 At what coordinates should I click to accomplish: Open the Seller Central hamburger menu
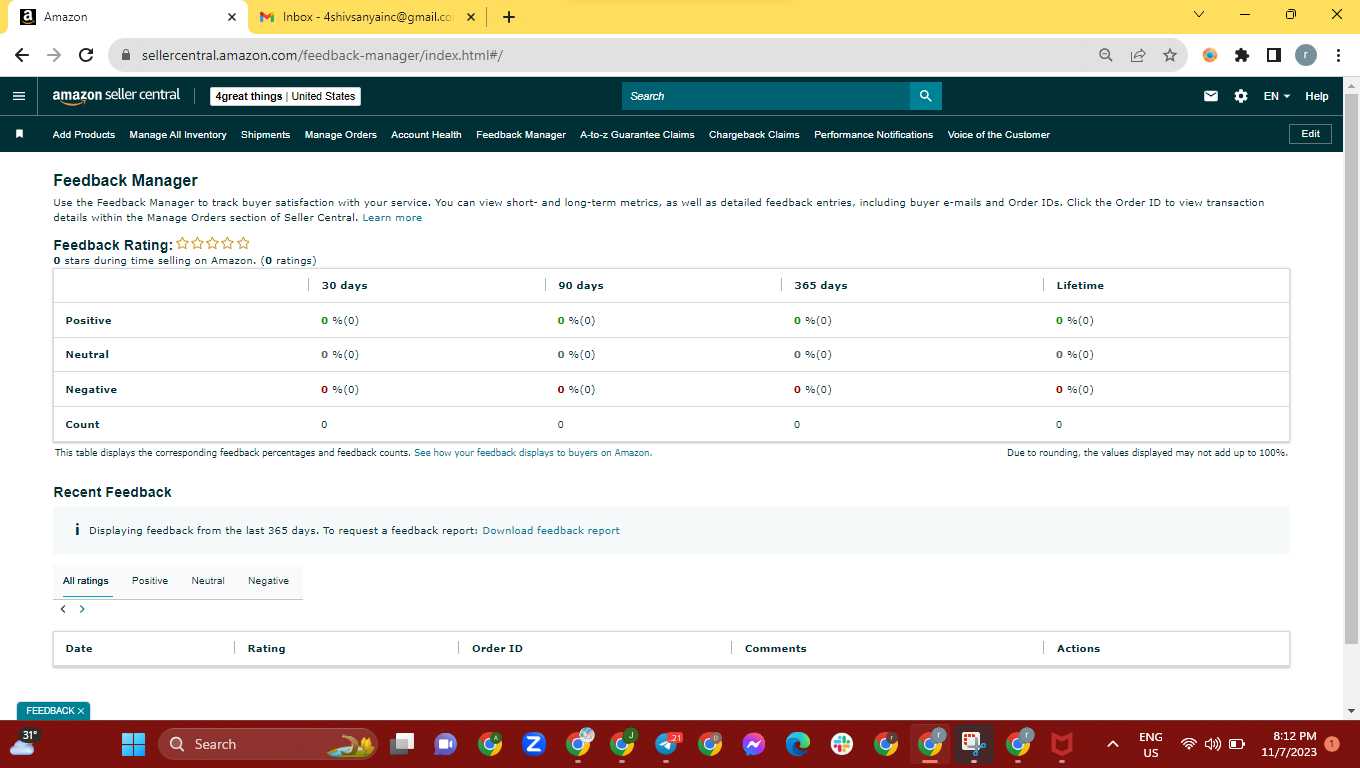pyautogui.click(x=18, y=96)
